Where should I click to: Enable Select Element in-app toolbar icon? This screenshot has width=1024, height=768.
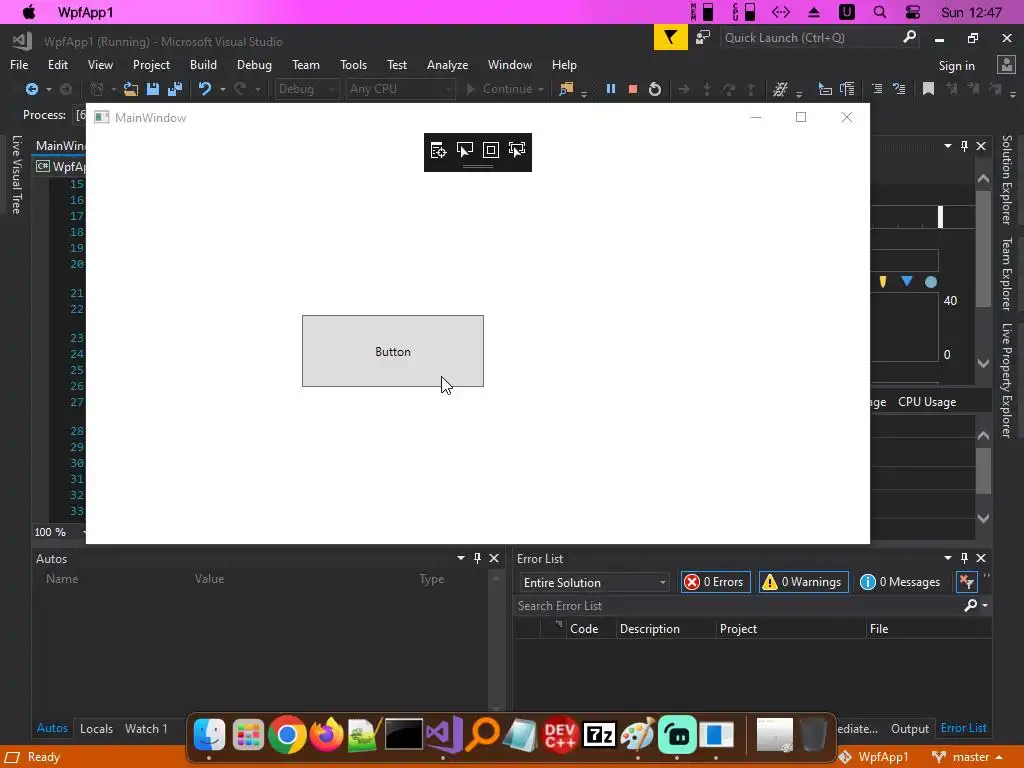[464, 151]
